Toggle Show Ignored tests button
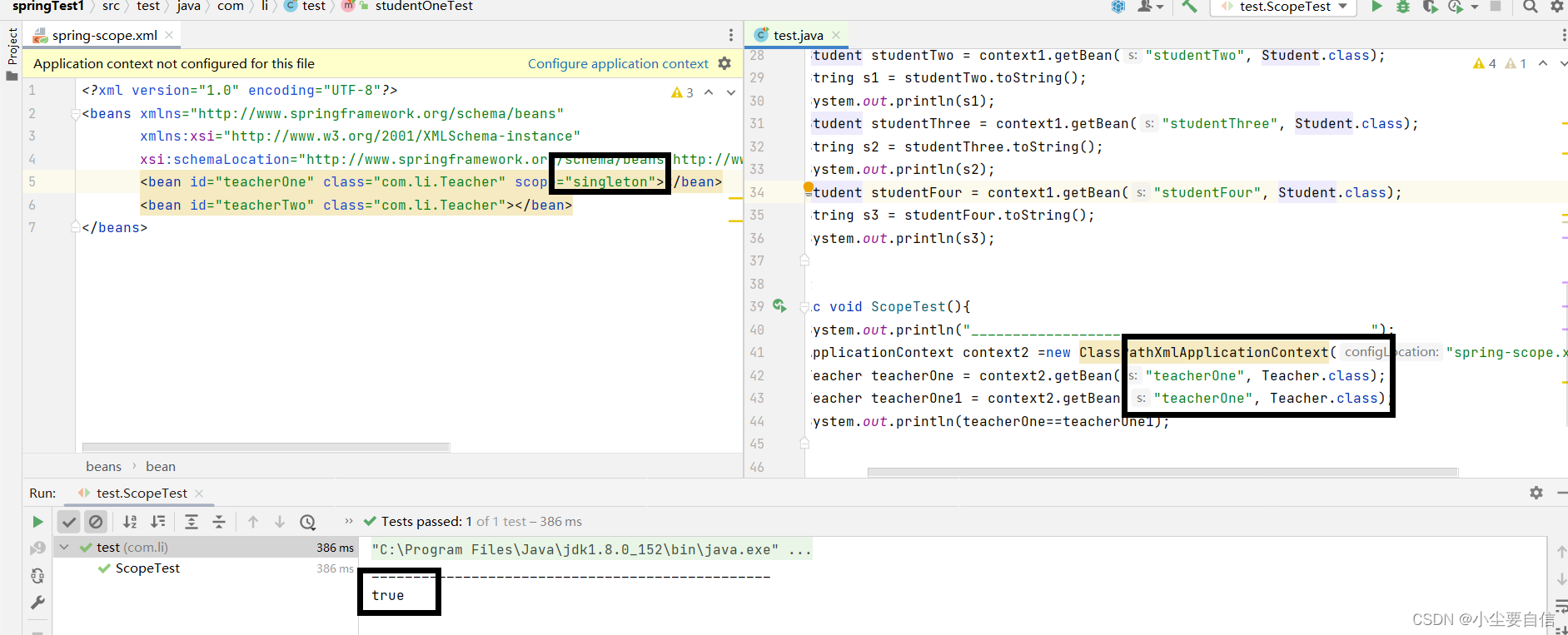The width and height of the screenshot is (1568, 635). 96,522
